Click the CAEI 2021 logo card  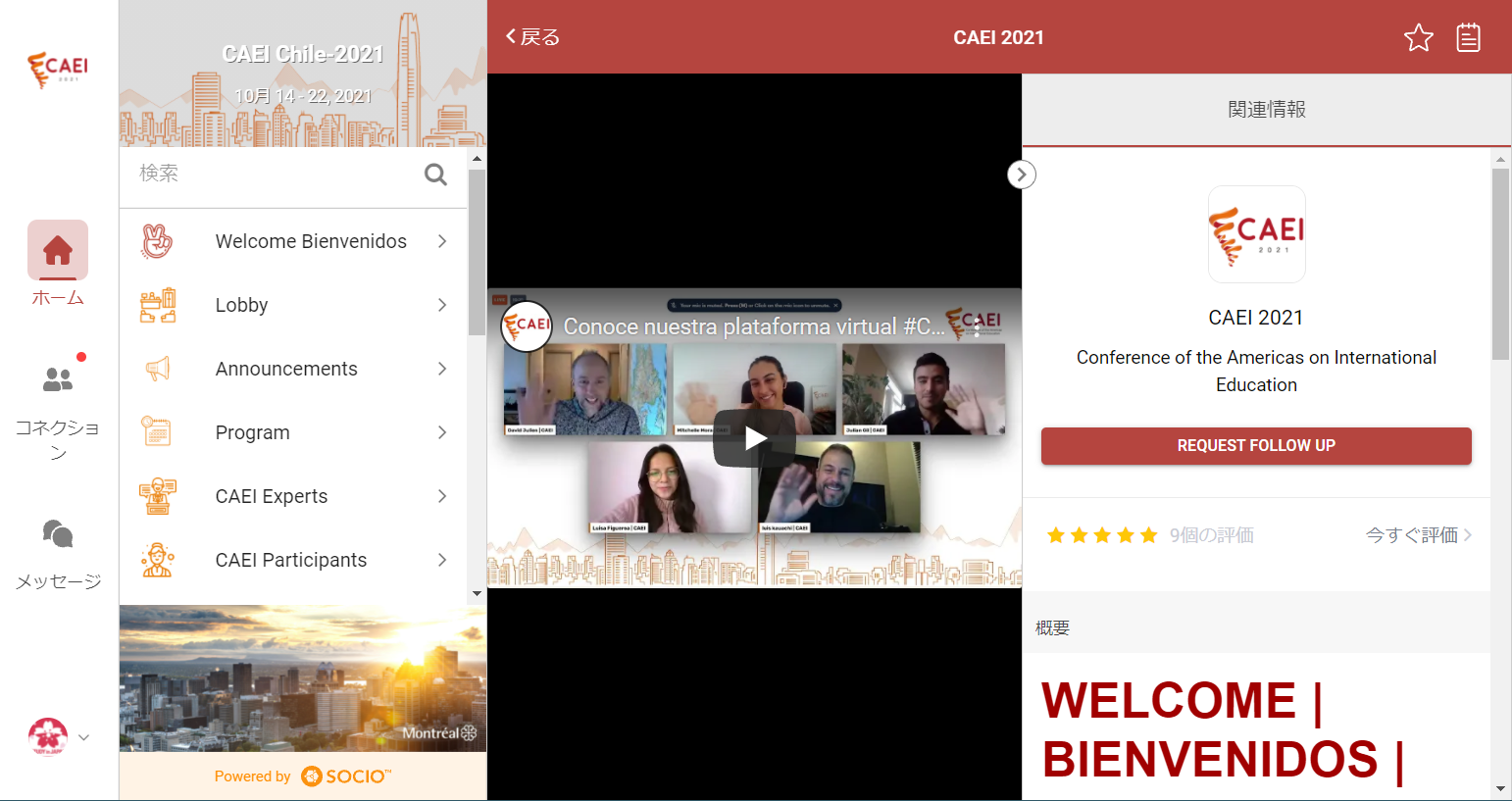click(1256, 234)
